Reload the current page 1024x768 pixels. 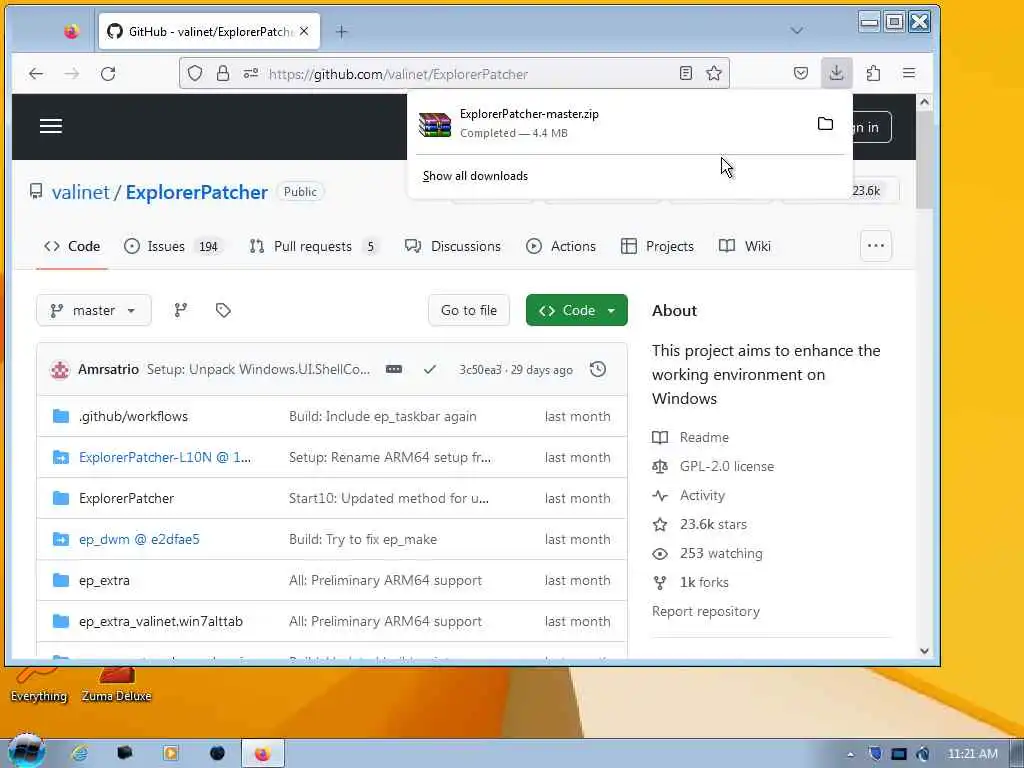[108, 74]
